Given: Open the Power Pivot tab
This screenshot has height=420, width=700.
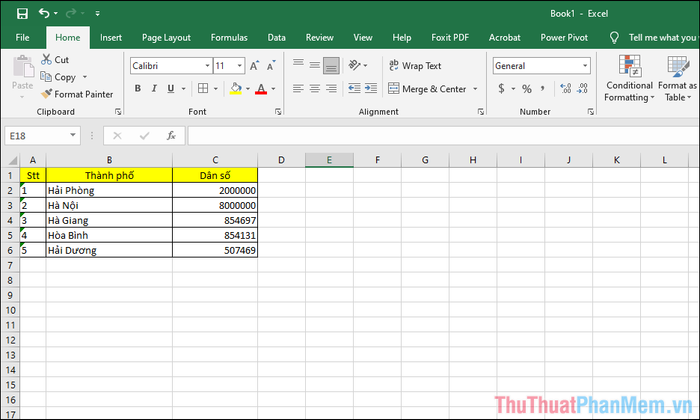Looking at the screenshot, I should pyautogui.click(x=564, y=38).
